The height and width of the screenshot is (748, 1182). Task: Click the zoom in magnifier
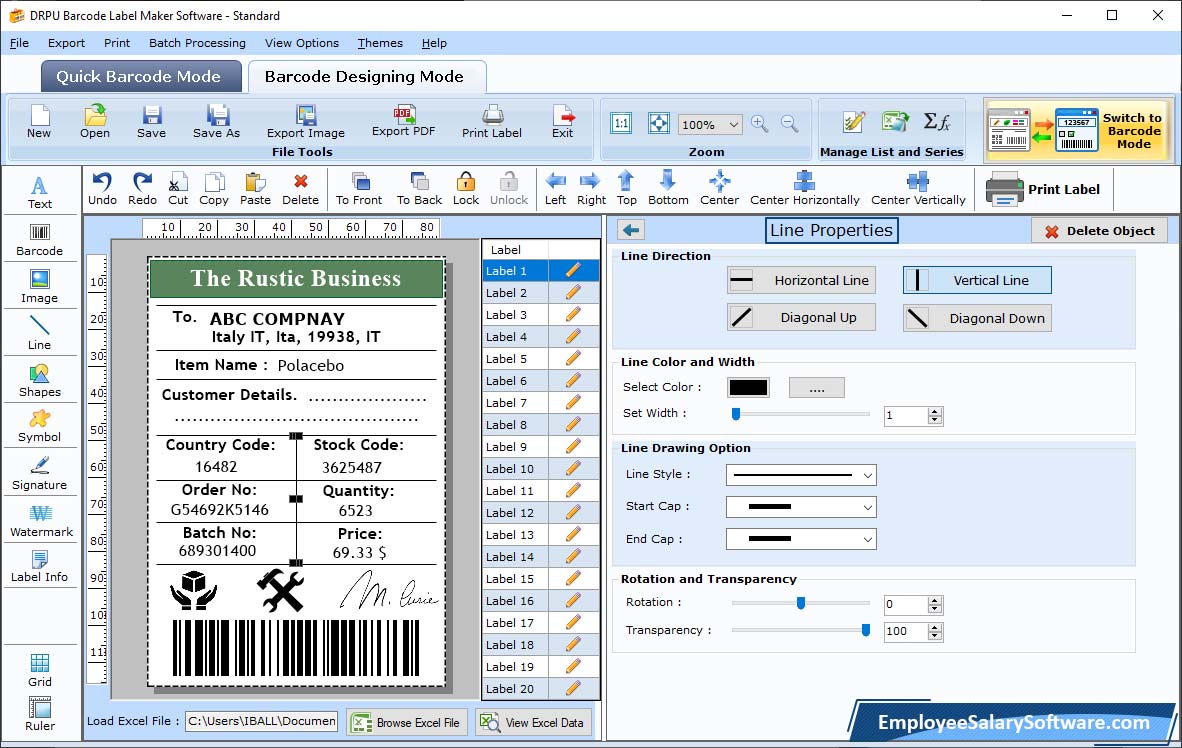click(759, 124)
